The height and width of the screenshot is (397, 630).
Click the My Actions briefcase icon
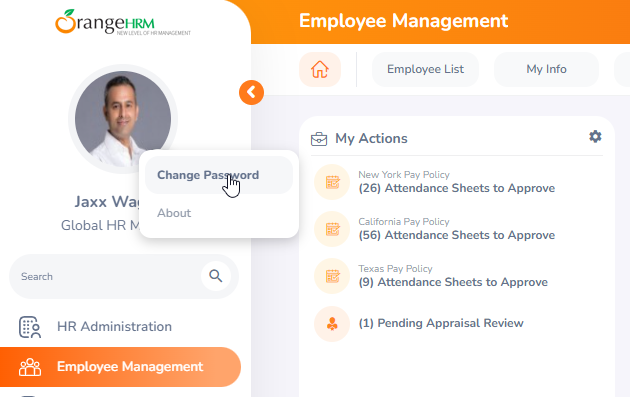319,139
